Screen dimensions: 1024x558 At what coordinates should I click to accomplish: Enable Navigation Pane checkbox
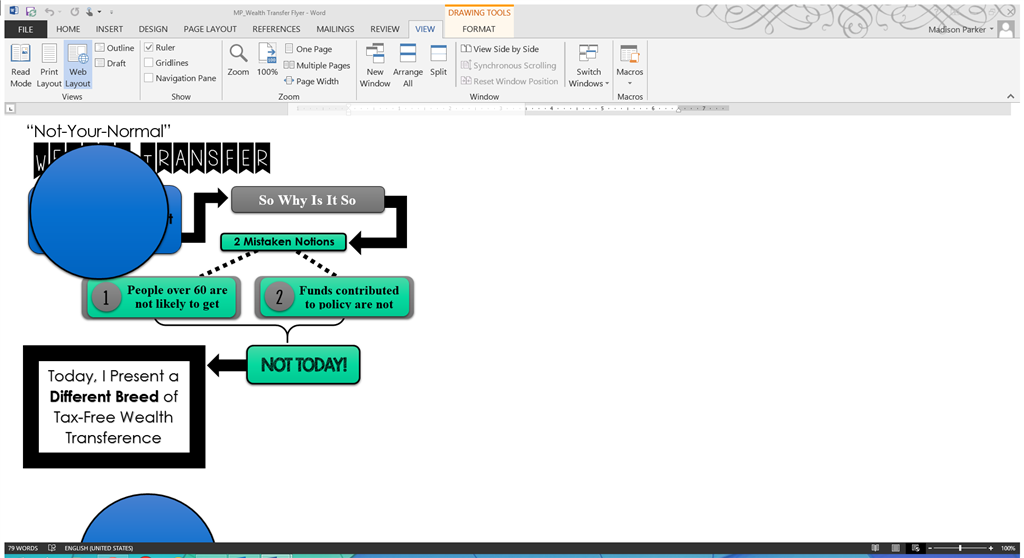149,78
